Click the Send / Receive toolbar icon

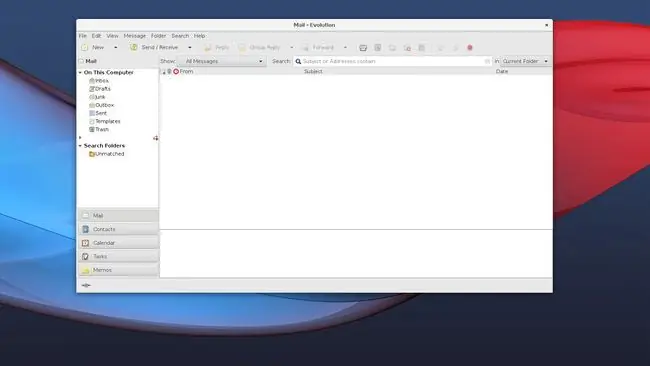coord(133,47)
